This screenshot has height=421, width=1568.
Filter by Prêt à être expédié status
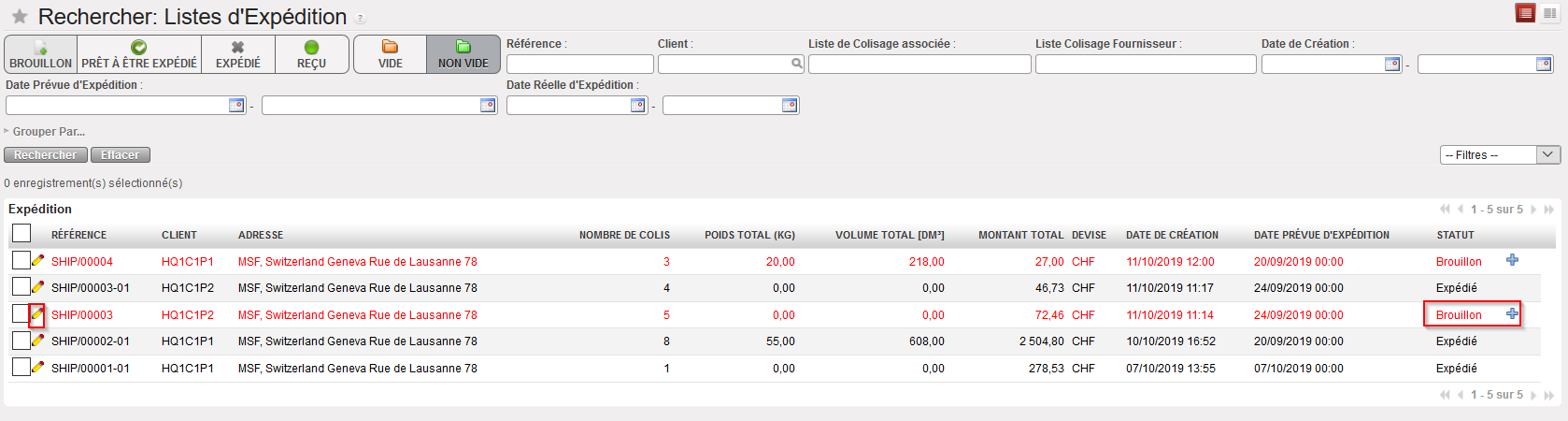tap(139, 54)
